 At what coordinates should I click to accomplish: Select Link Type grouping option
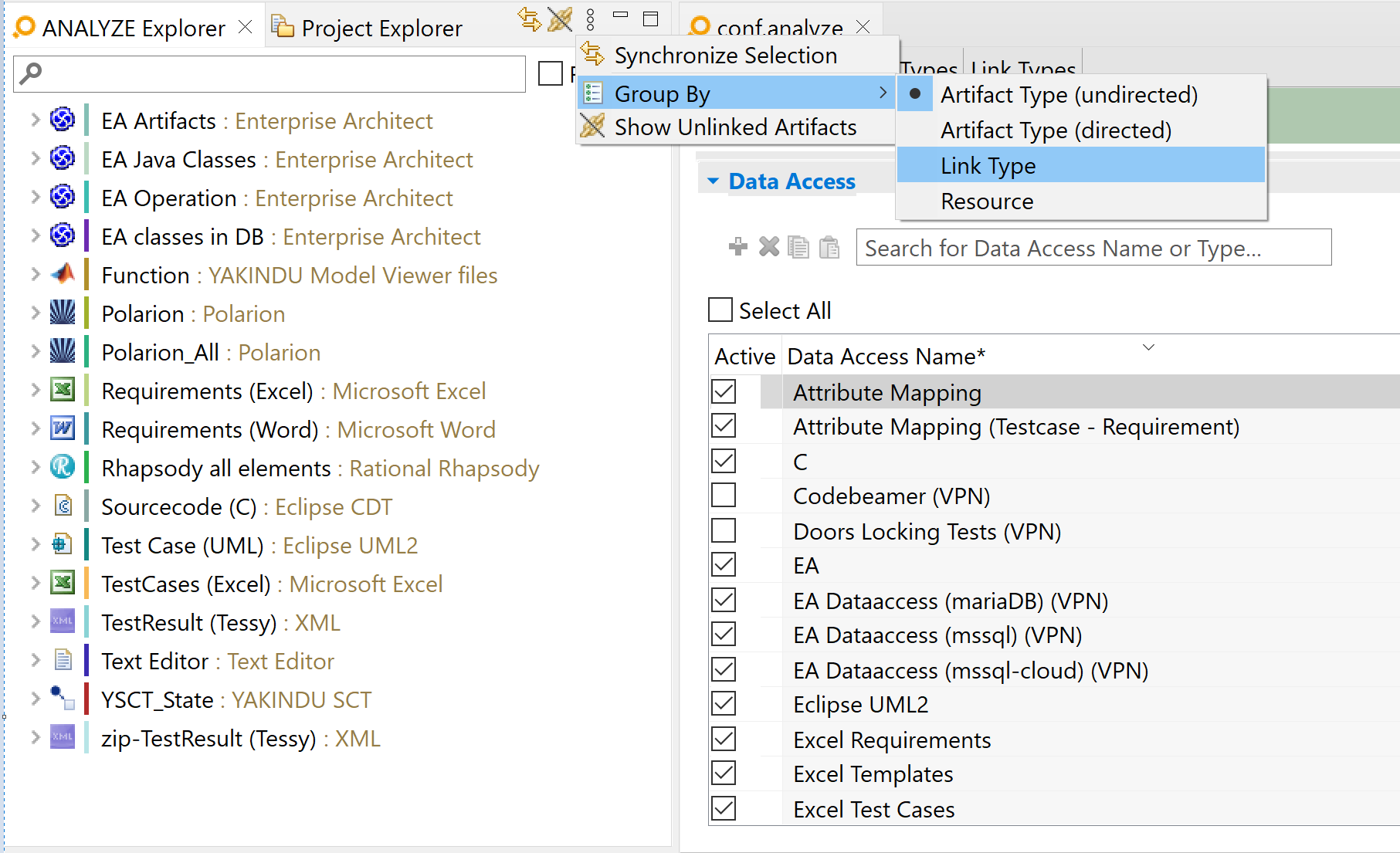[1081, 165]
